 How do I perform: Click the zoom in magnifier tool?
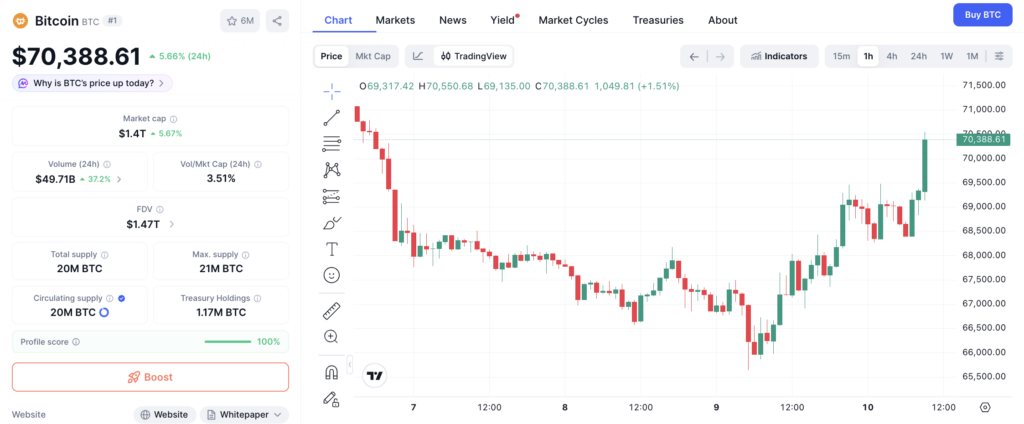pos(331,337)
